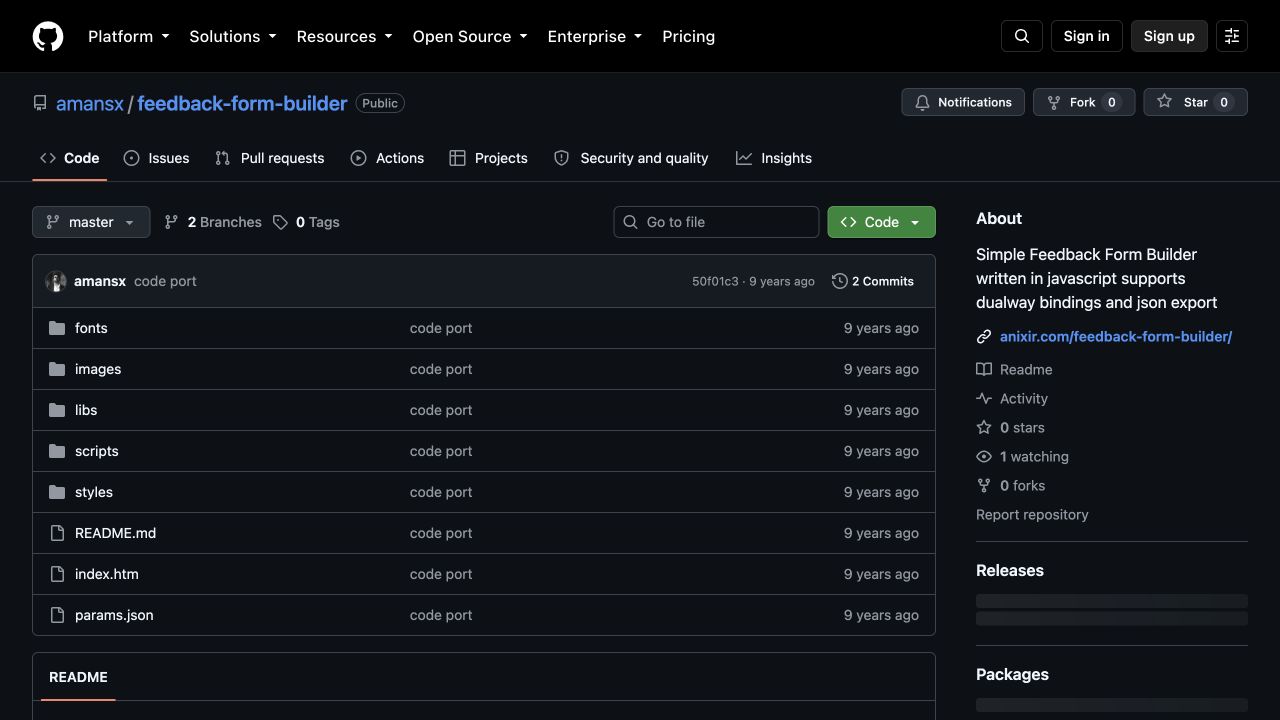The height and width of the screenshot is (720, 1280).
Task: Click the Sign in button
Action: tap(1086, 36)
